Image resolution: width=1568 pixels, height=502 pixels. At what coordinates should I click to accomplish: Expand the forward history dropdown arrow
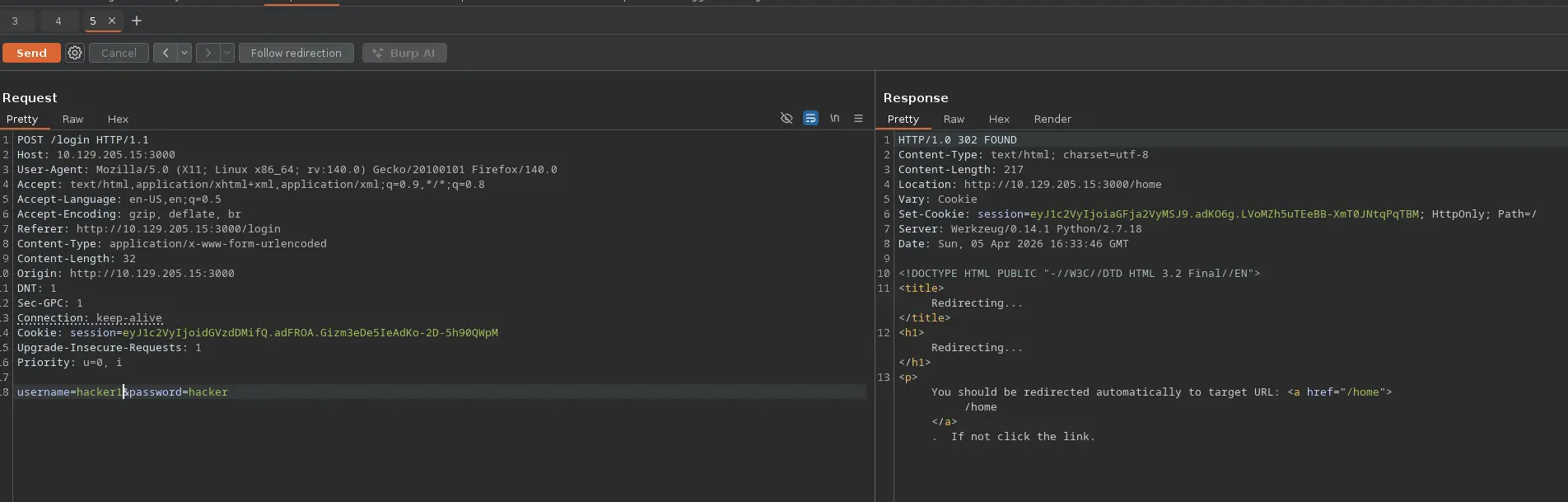227,53
